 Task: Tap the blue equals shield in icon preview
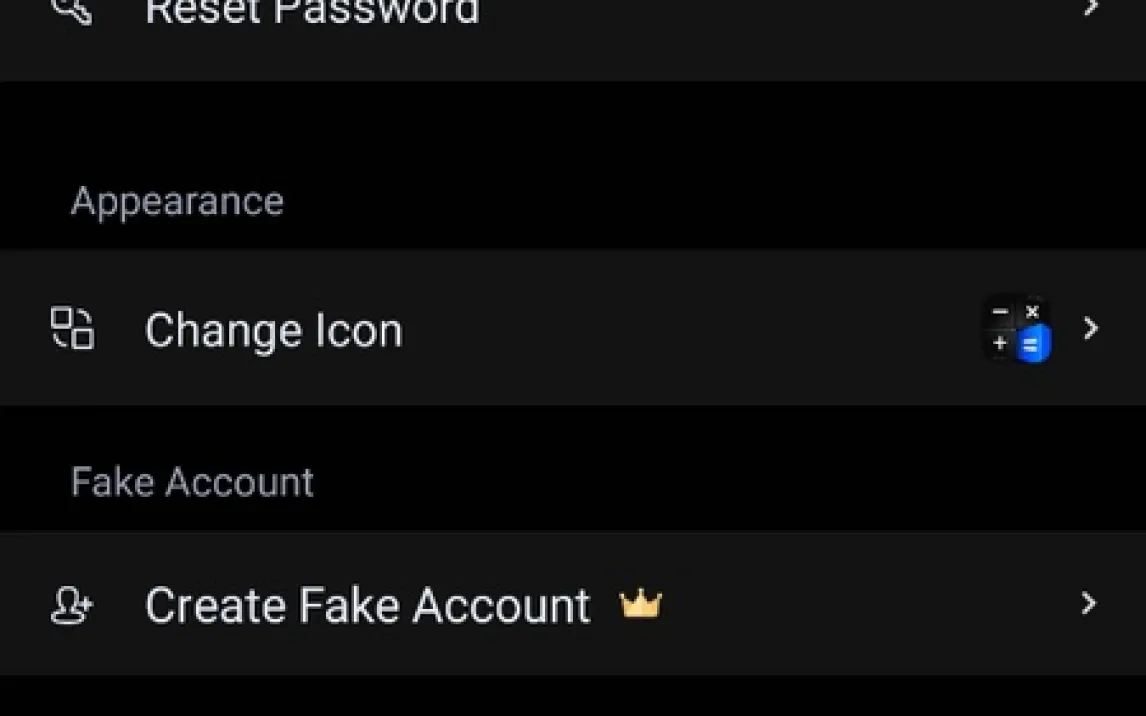click(x=1033, y=345)
